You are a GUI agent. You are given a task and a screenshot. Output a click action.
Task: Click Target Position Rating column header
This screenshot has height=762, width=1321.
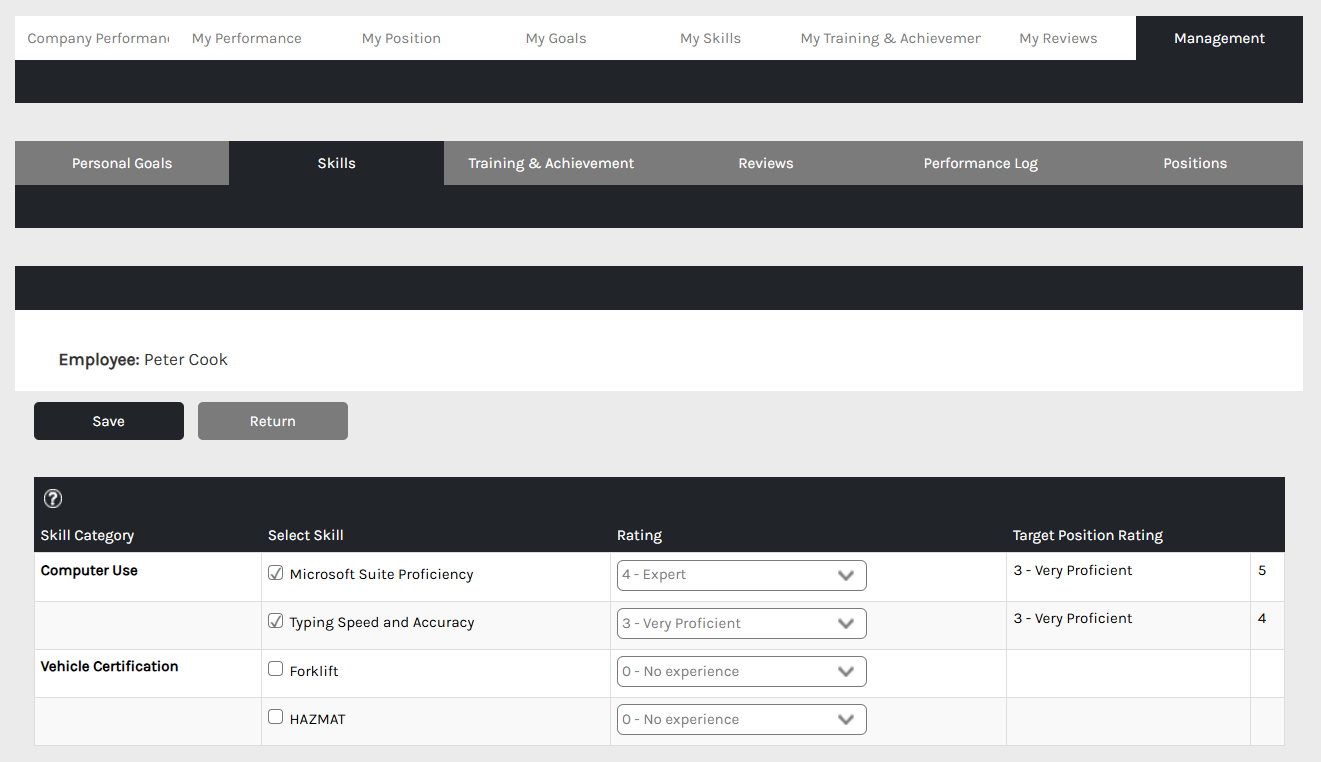pos(1088,535)
